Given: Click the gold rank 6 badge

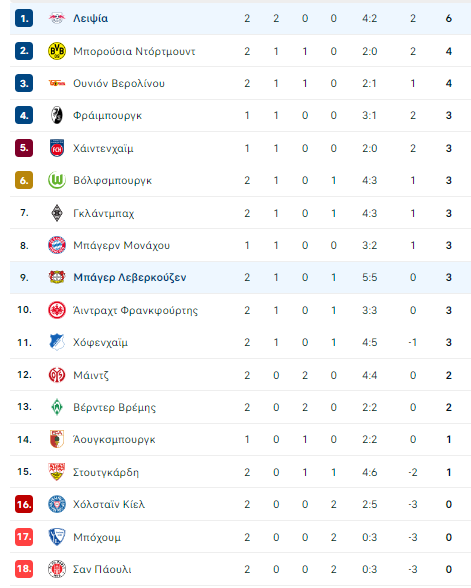Looking at the screenshot, I should [24, 180].
